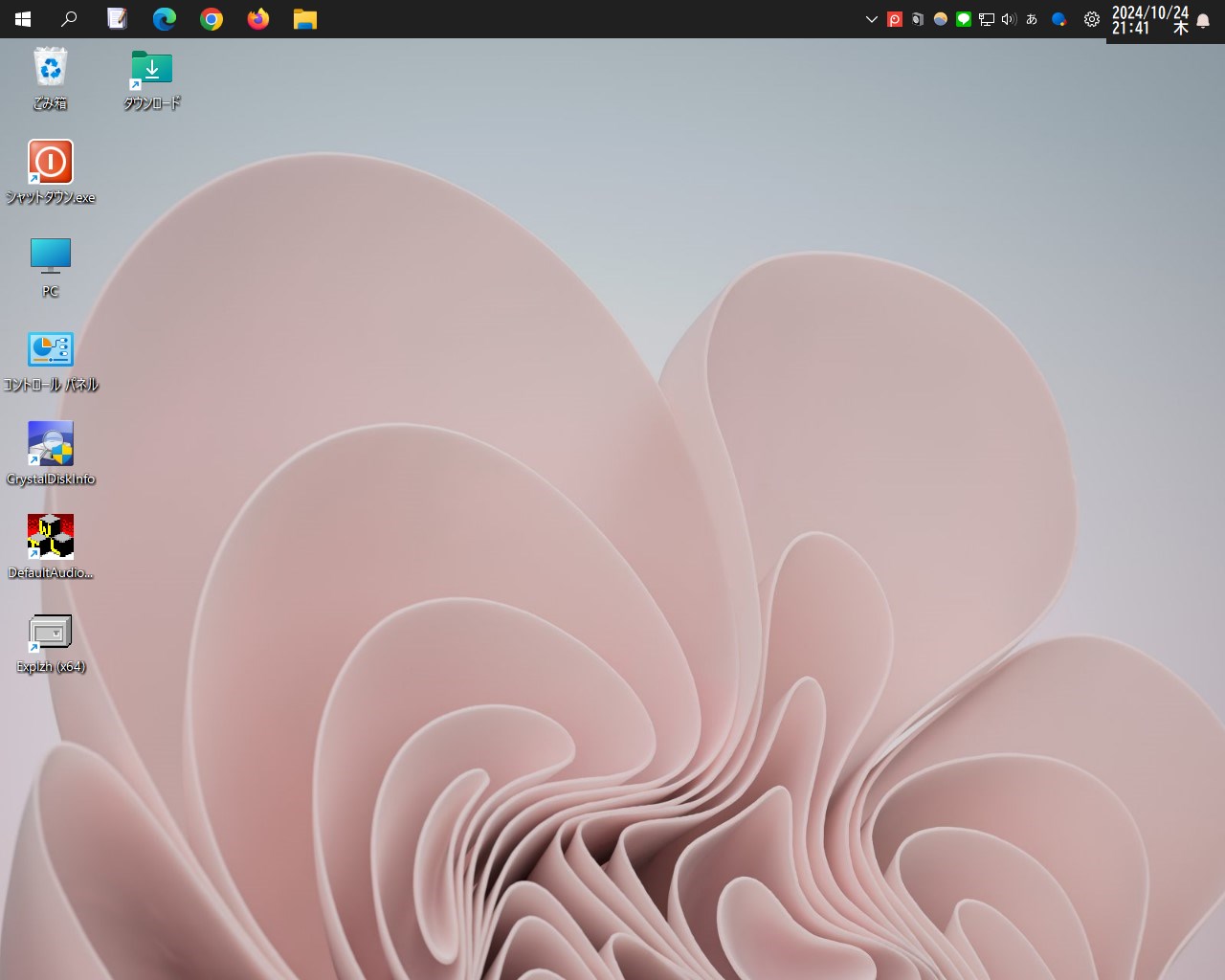Open LINE from the system tray
1225x980 pixels.
pyautogui.click(x=964, y=19)
